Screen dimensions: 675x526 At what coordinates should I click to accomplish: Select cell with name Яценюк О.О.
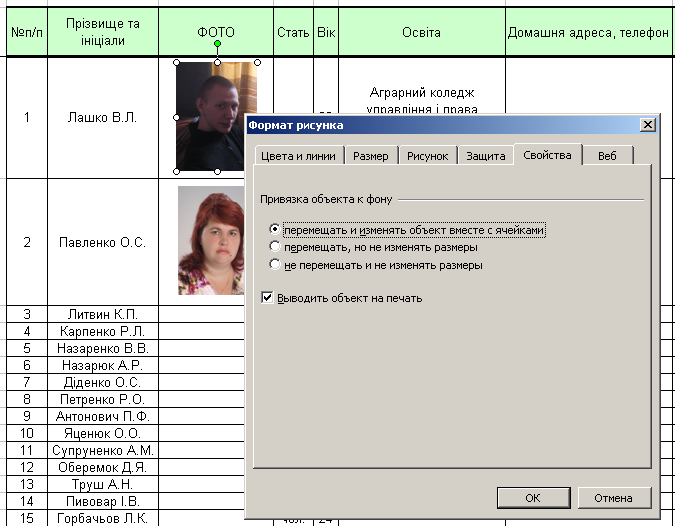pyautogui.click(x=103, y=433)
